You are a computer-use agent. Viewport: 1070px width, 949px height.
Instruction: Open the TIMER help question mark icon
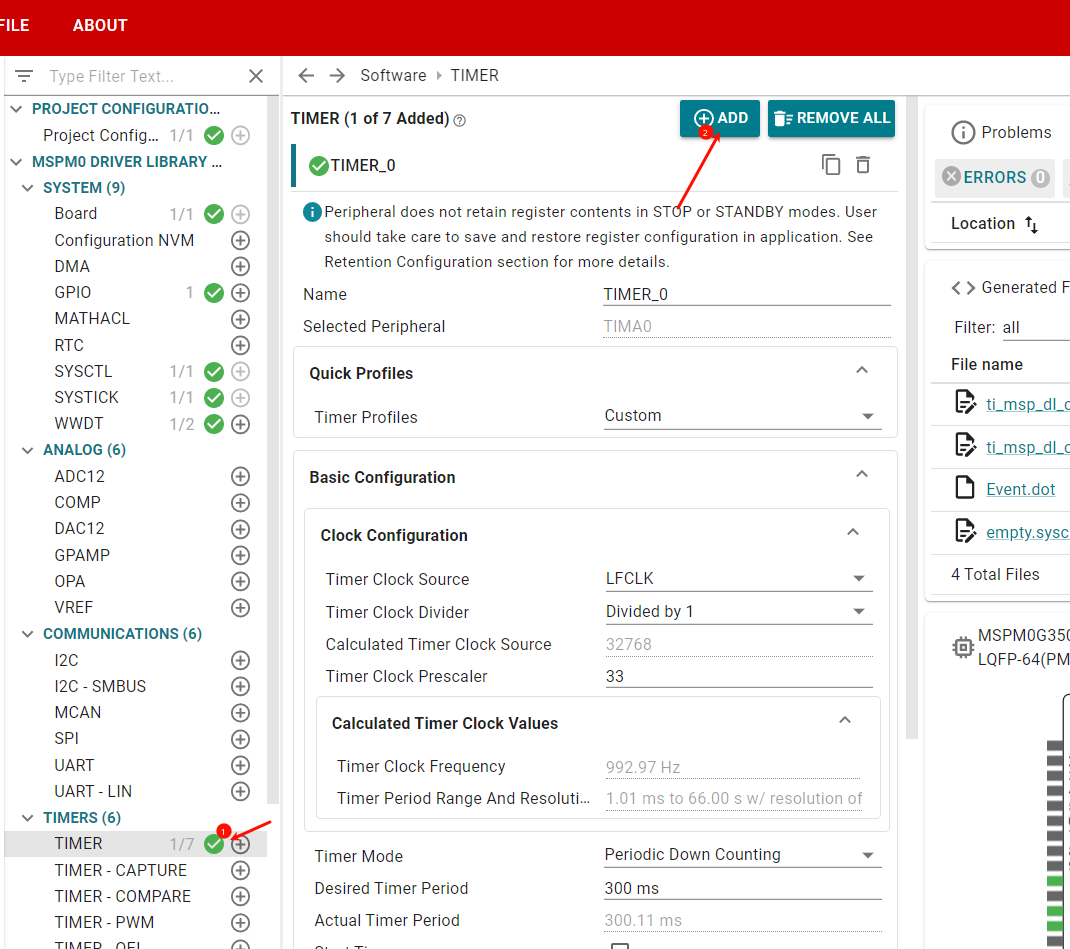coord(460,121)
